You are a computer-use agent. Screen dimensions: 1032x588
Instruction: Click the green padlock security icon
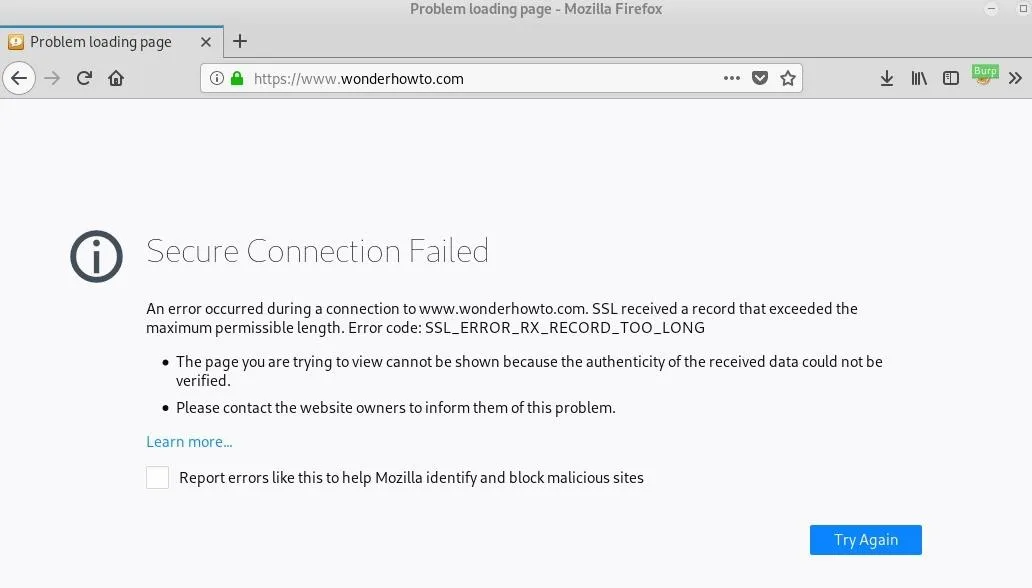tap(237, 78)
